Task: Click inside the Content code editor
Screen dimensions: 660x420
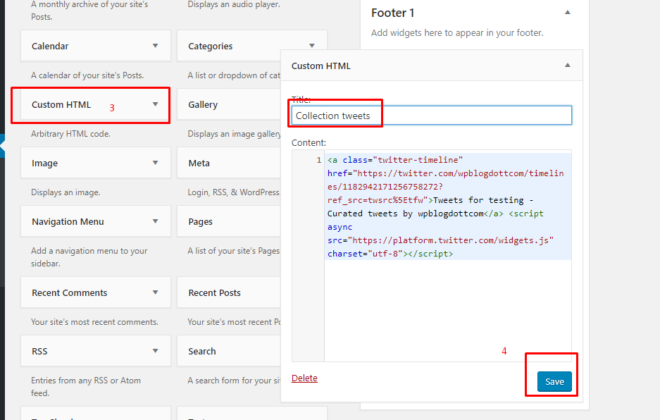Action: click(x=448, y=255)
